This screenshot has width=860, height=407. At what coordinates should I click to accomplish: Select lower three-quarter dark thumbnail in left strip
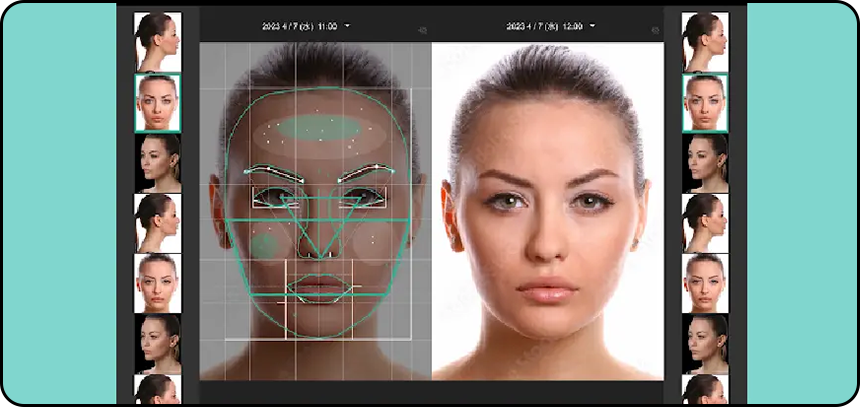coord(158,344)
